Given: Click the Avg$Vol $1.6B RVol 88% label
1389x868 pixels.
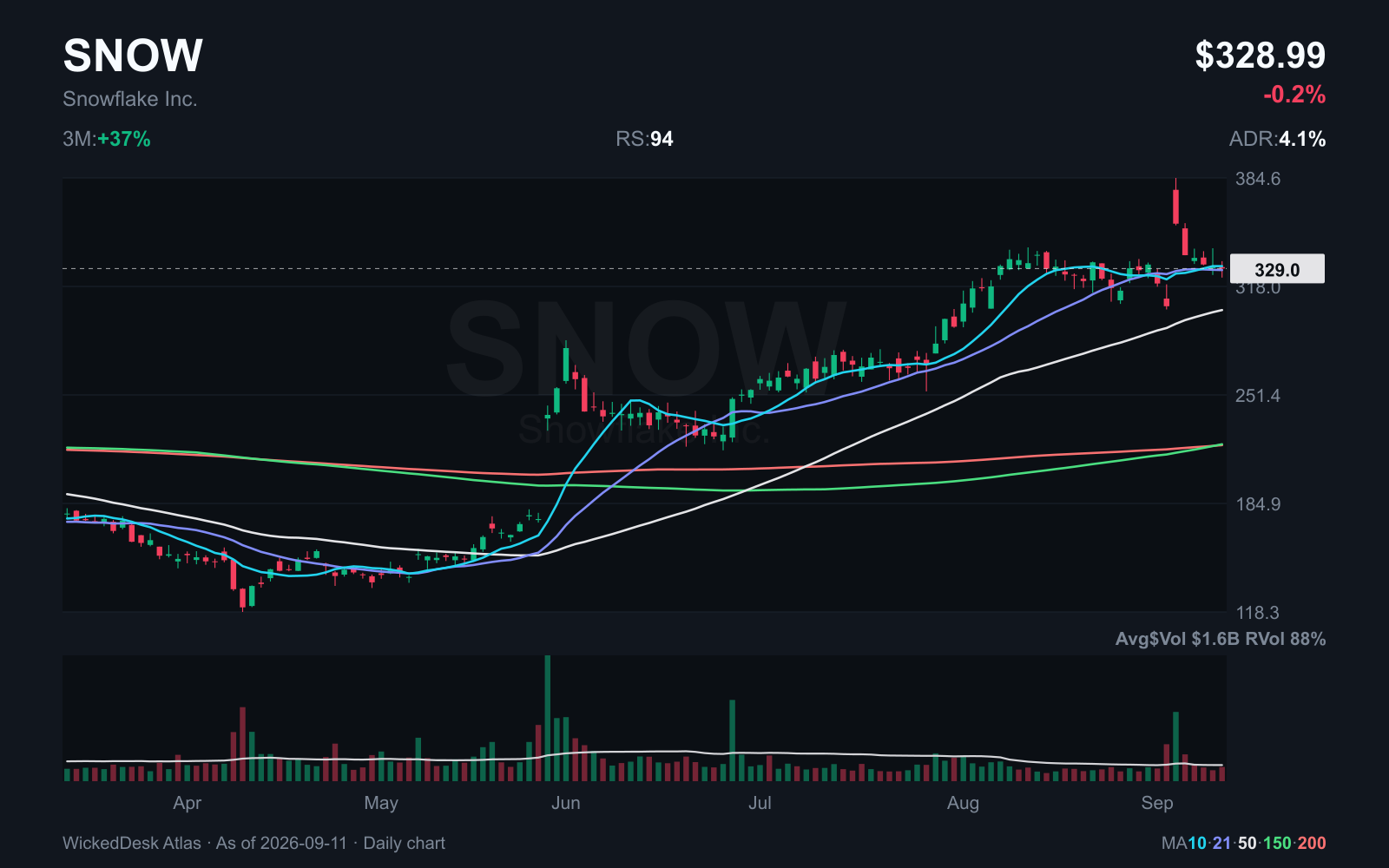Looking at the screenshot, I should [1221, 639].
